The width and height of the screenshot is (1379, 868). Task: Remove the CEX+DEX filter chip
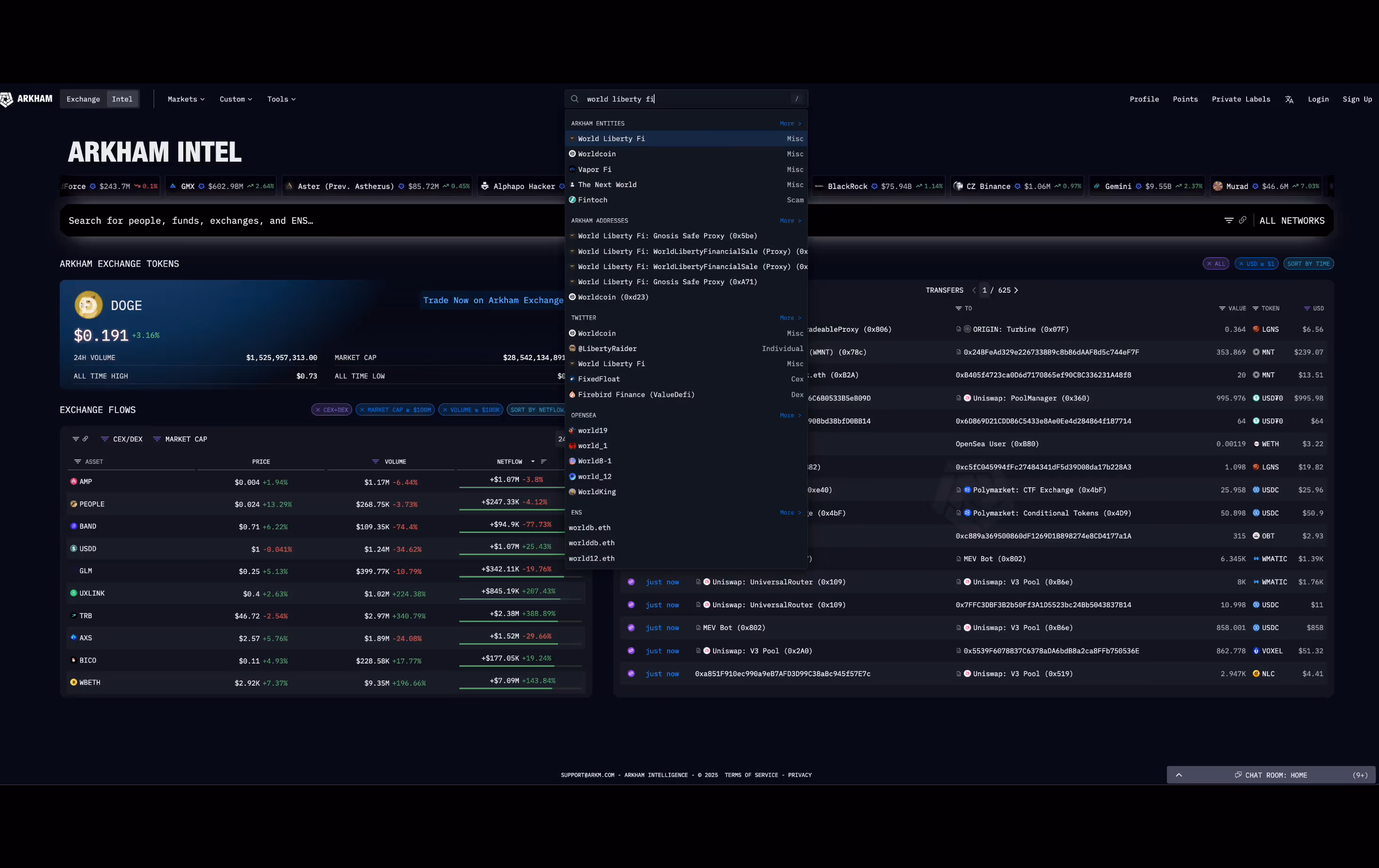(x=318, y=410)
